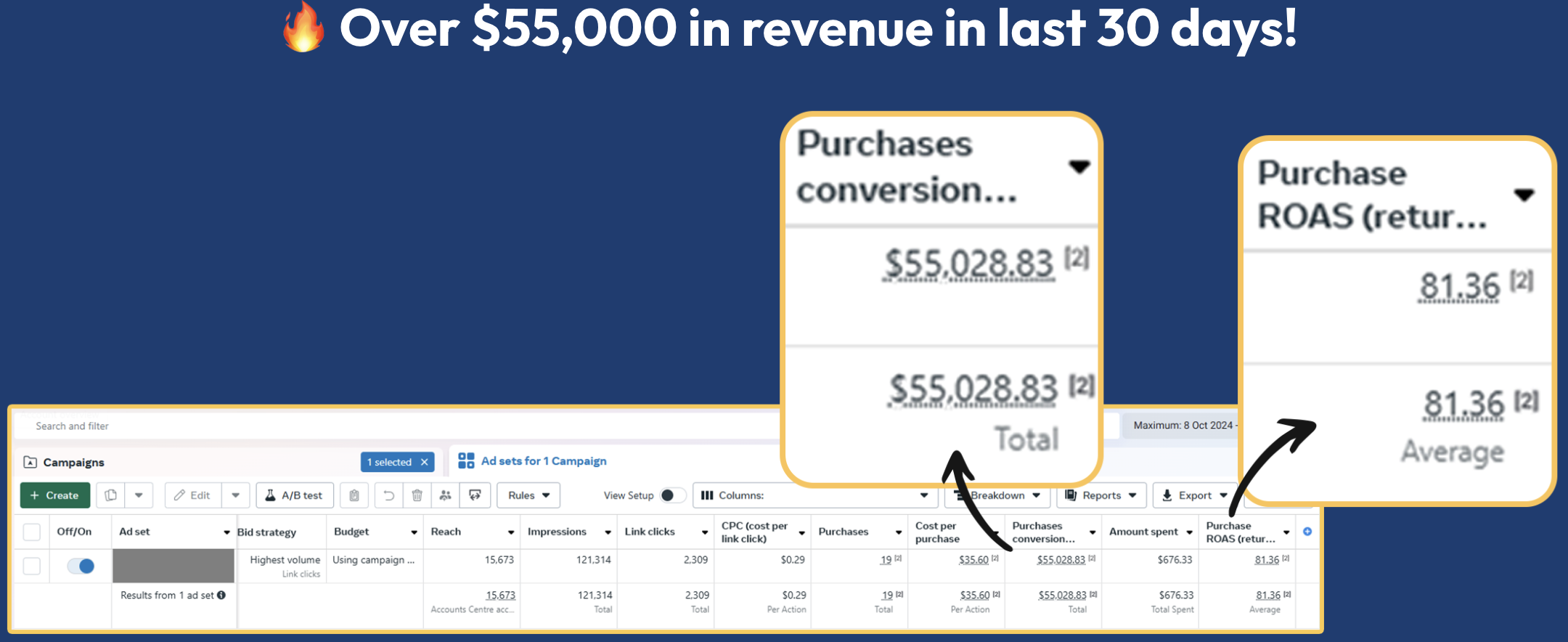This screenshot has height=642, width=1568.
Task: Open the CPC column dropdown arrow
Action: [802, 532]
